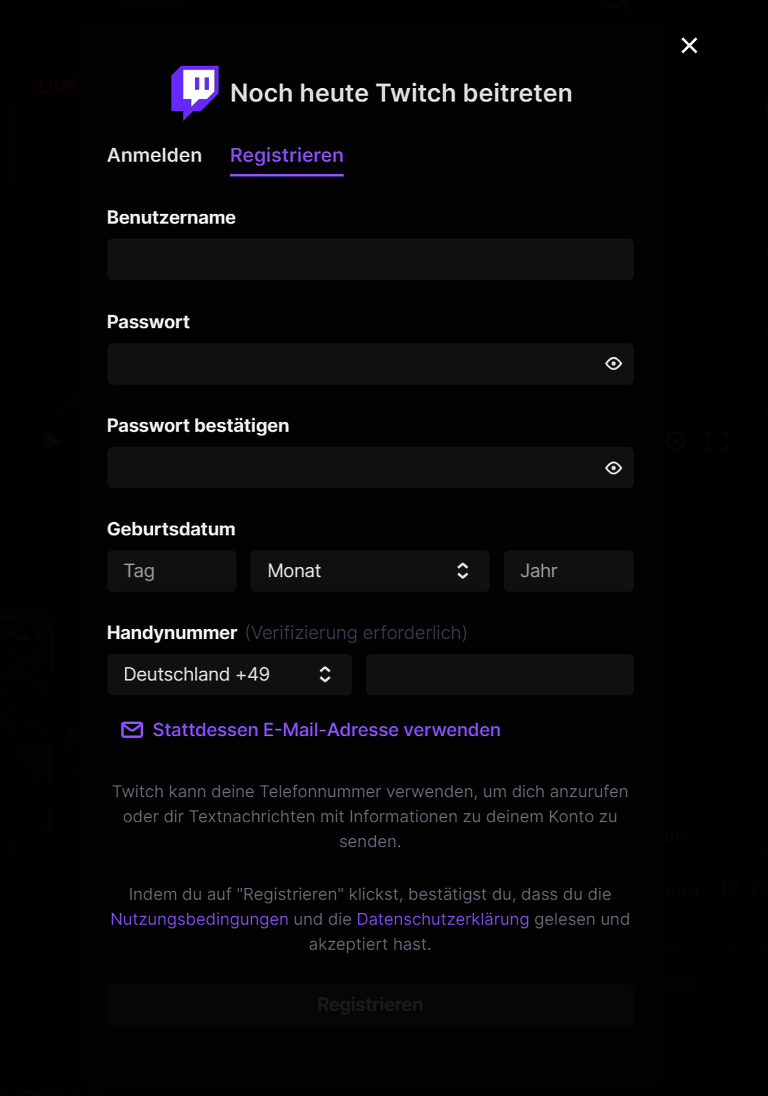View the Datenschutzerklärung
Image resolution: width=768 pixels, height=1096 pixels.
pyautogui.click(x=443, y=919)
